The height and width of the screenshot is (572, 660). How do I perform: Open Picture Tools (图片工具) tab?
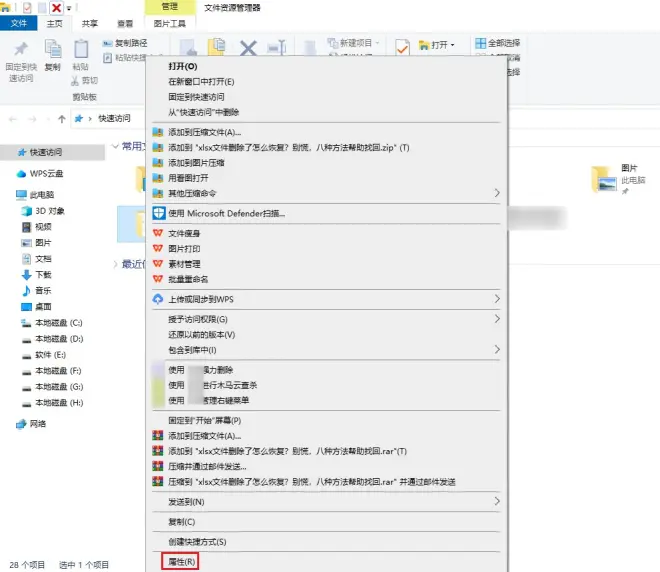point(170,24)
